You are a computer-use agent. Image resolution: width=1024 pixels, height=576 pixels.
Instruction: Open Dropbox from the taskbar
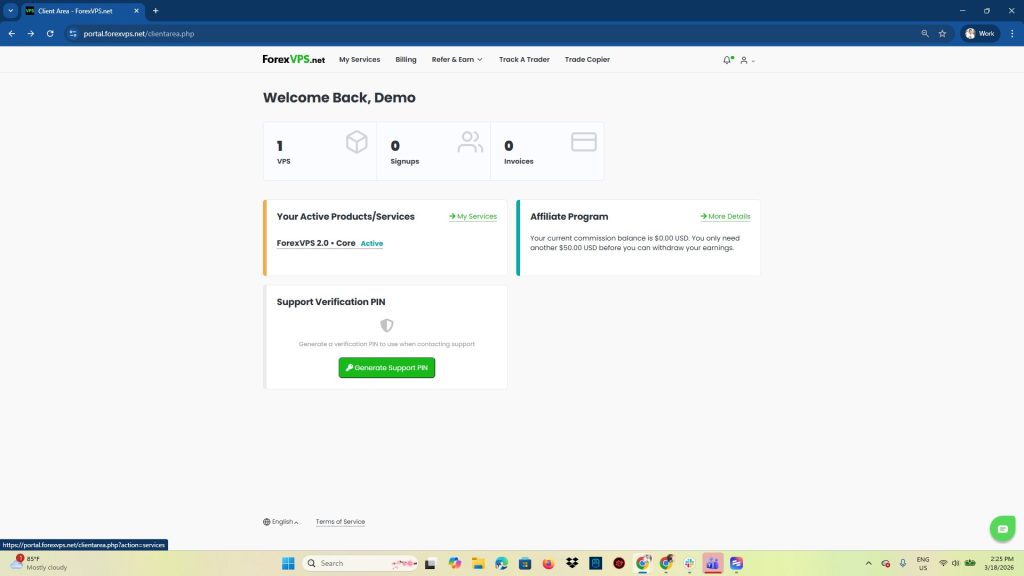coord(572,563)
